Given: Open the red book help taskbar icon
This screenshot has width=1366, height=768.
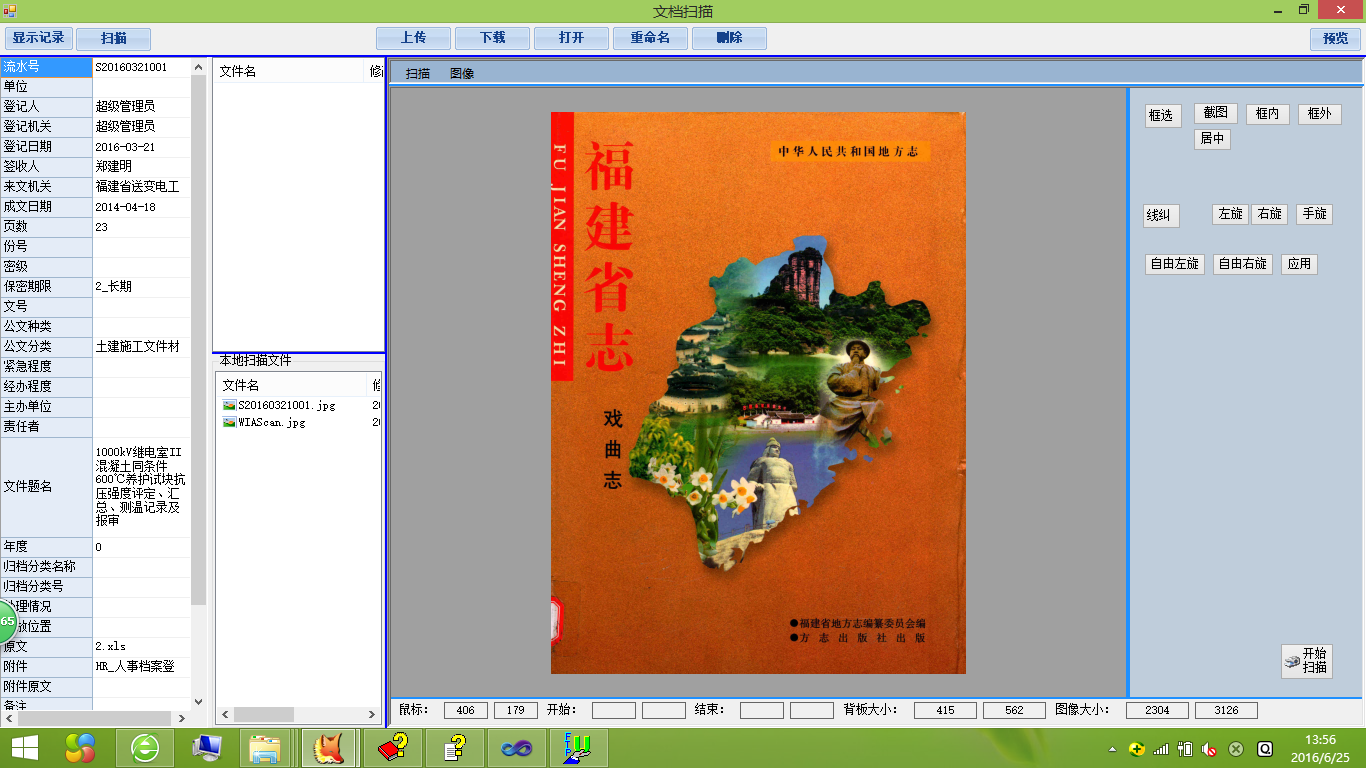Looking at the screenshot, I should (x=394, y=748).
